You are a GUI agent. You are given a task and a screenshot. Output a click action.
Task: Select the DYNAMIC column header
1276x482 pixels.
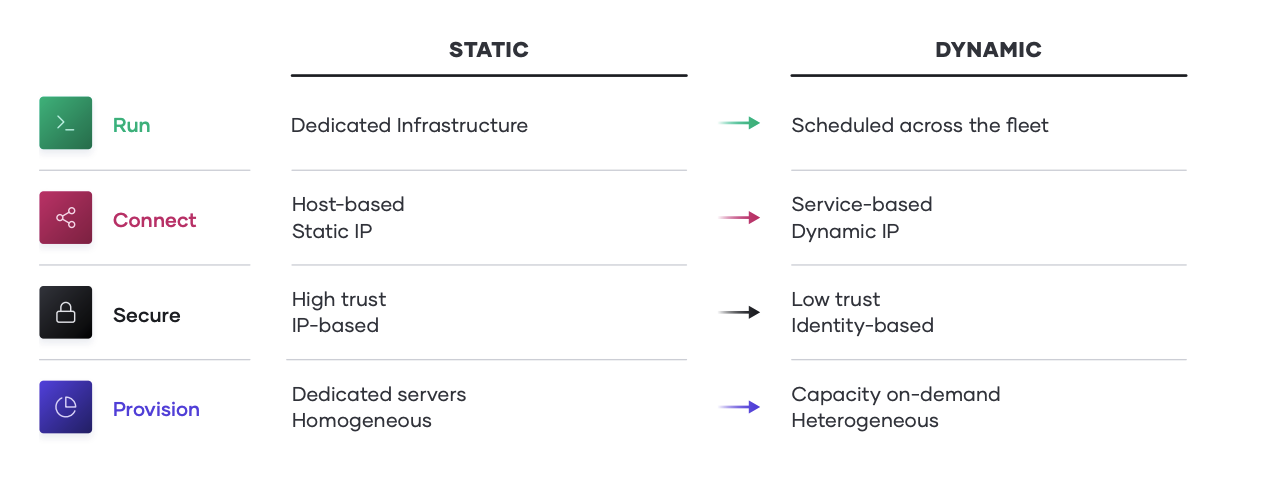point(988,50)
